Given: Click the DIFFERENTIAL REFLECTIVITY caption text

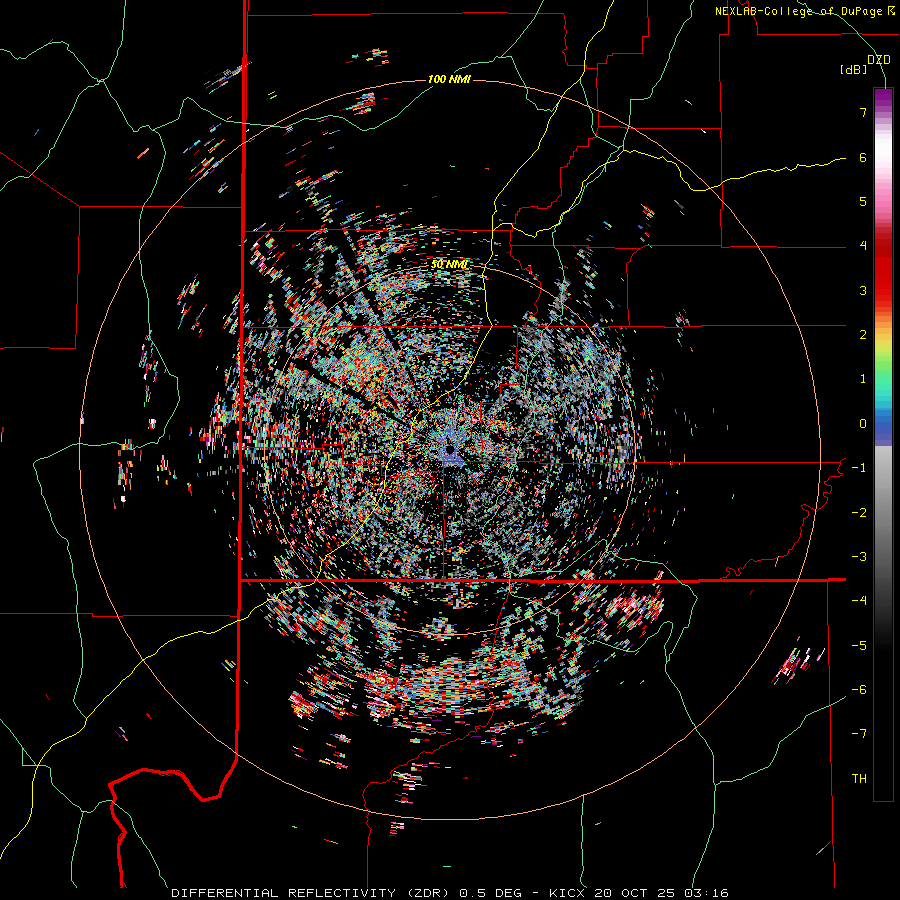Looking at the screenshot, I should pyautogui.click(x=284, y=893).
